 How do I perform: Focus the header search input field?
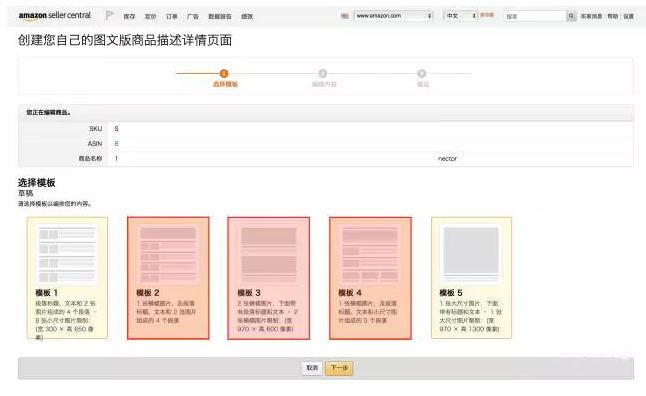tap(535, 16)
